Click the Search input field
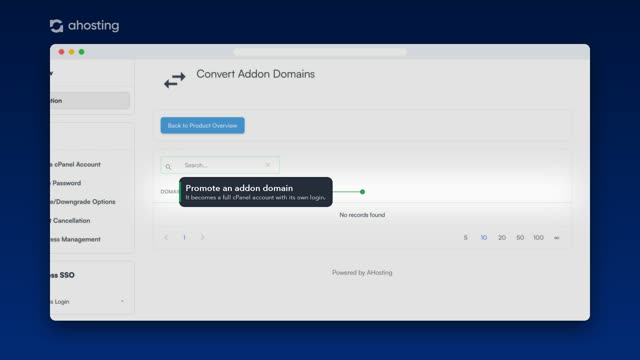Image resolution: width=640 pixels, height=360 pixels. [220, 165]
